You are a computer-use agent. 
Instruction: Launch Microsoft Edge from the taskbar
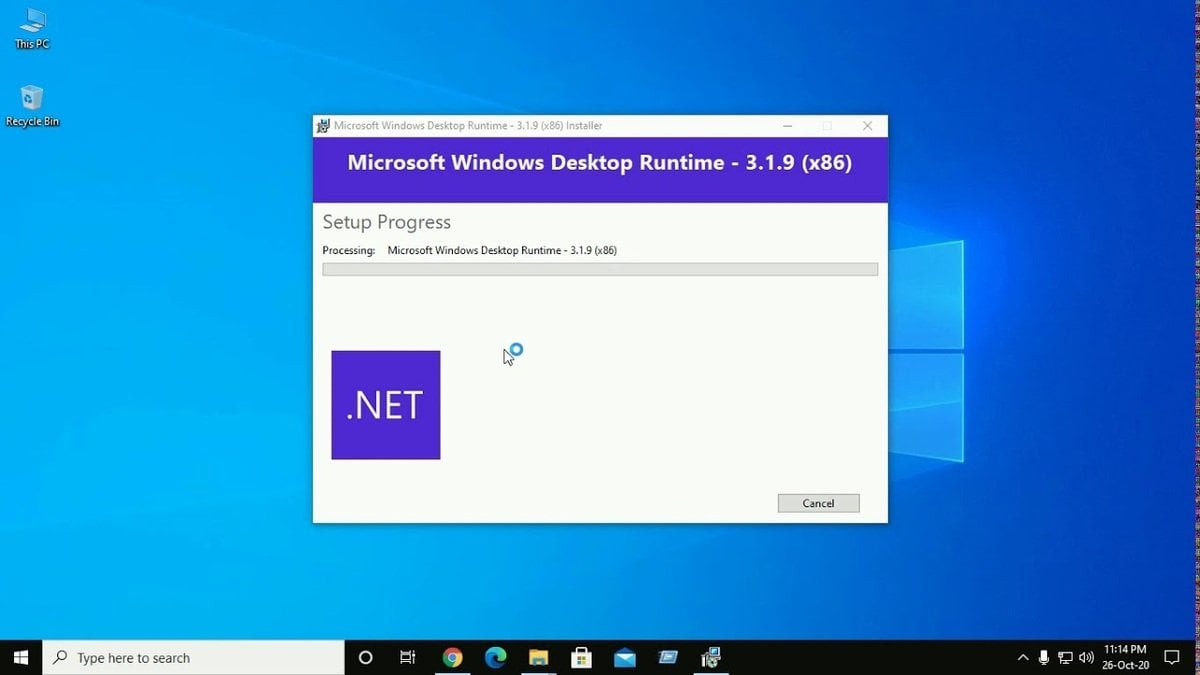[x=495, y=657]
